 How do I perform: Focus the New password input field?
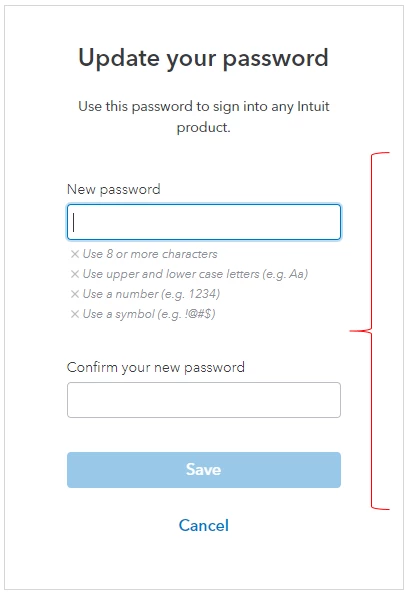(204, 222)
